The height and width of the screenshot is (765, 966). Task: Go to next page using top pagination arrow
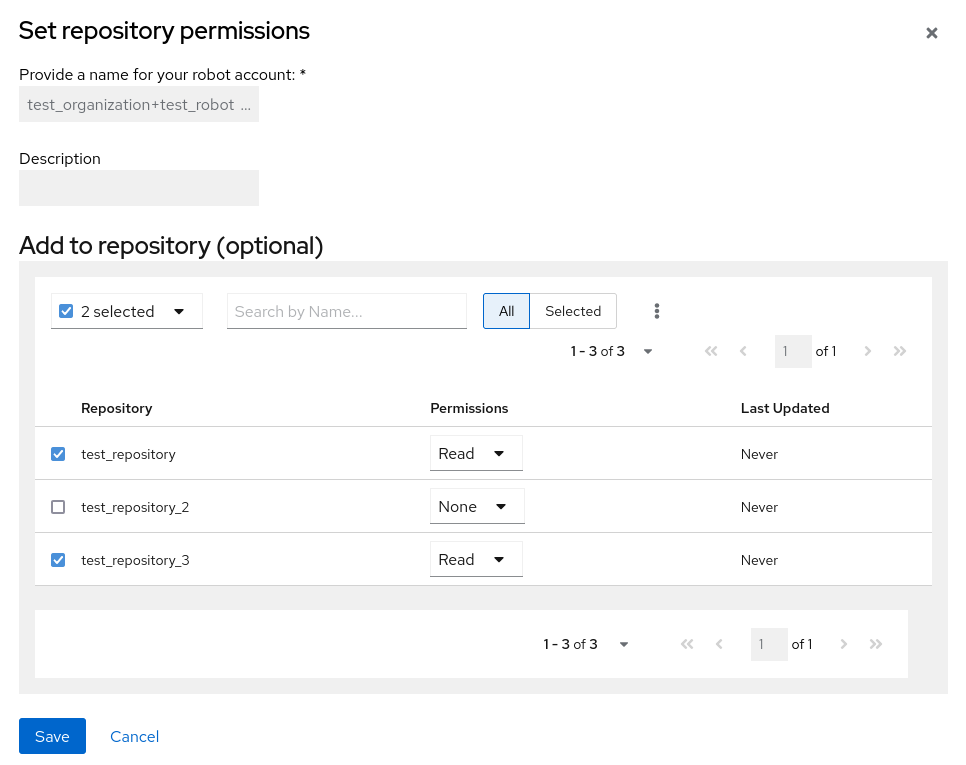[x=868, y=351]
